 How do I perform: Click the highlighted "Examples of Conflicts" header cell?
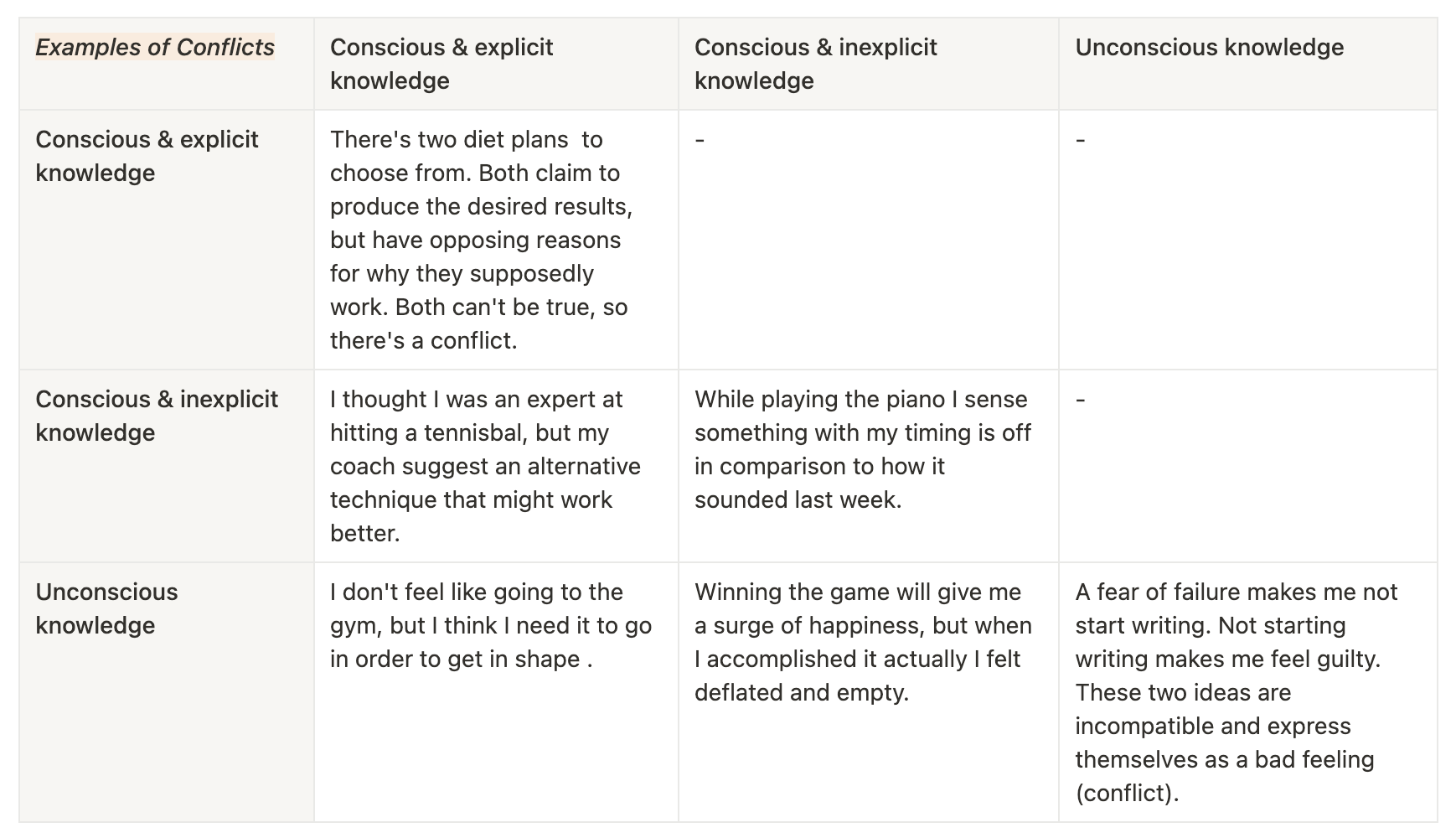[155, 48]
